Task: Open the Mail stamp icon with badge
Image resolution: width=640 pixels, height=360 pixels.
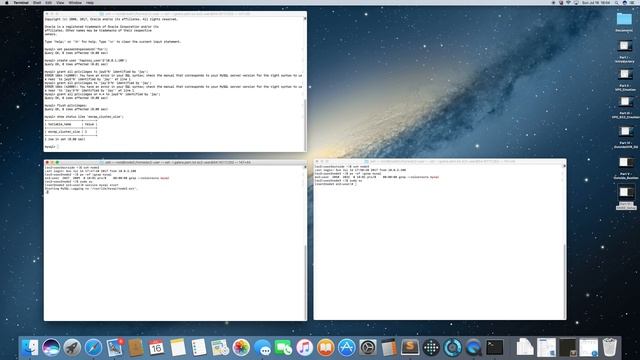Action: 115,348
